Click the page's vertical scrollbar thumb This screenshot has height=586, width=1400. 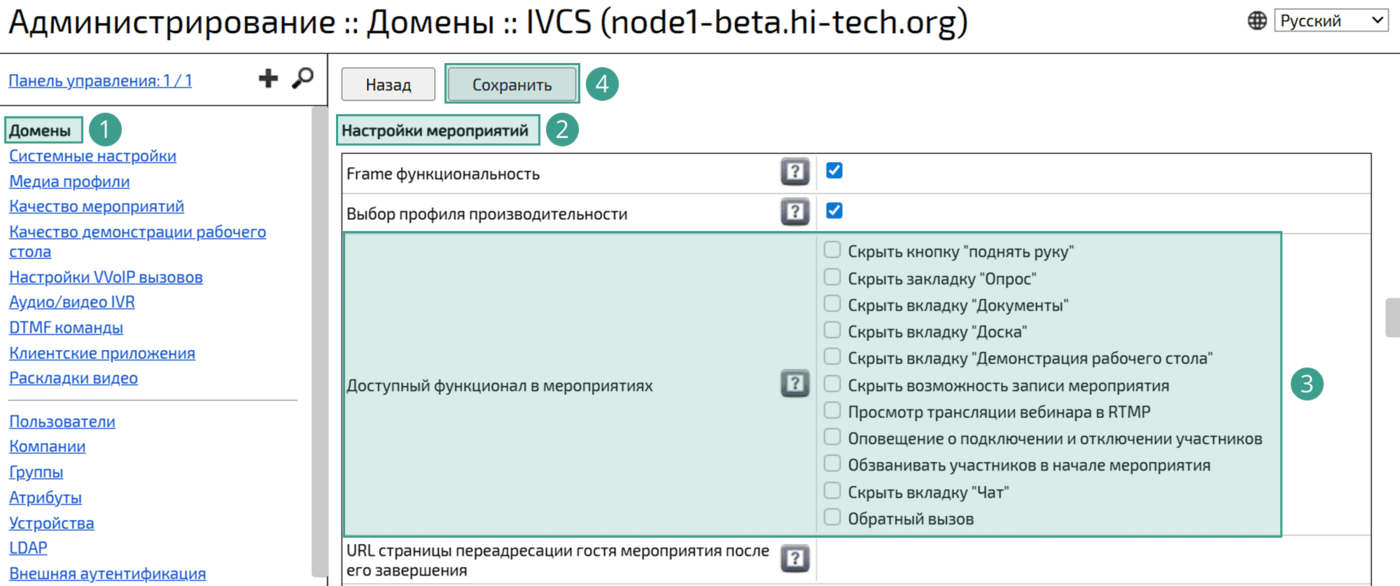(x=1391, y=318)
